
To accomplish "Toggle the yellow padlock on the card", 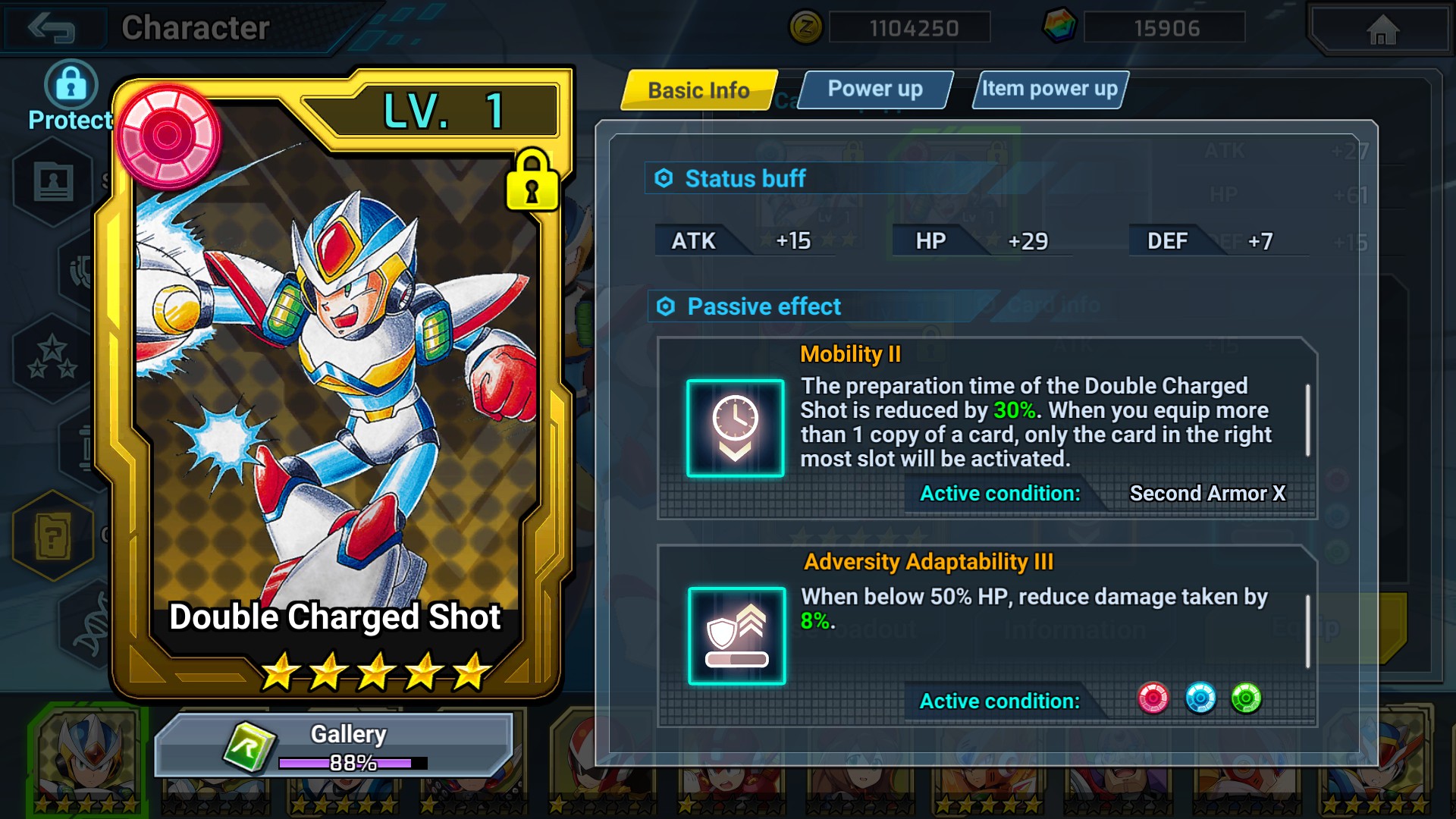I will pos(532,180).
